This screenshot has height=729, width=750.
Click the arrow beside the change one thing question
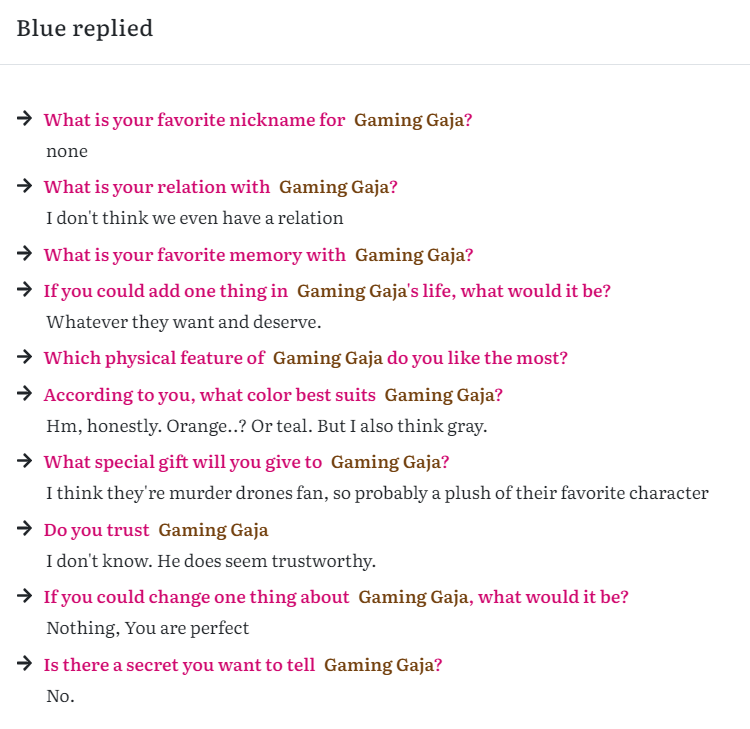tap(24, 596)
